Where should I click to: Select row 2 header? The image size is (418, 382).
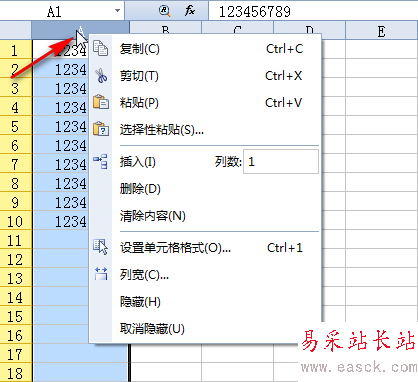click(16, 69)
